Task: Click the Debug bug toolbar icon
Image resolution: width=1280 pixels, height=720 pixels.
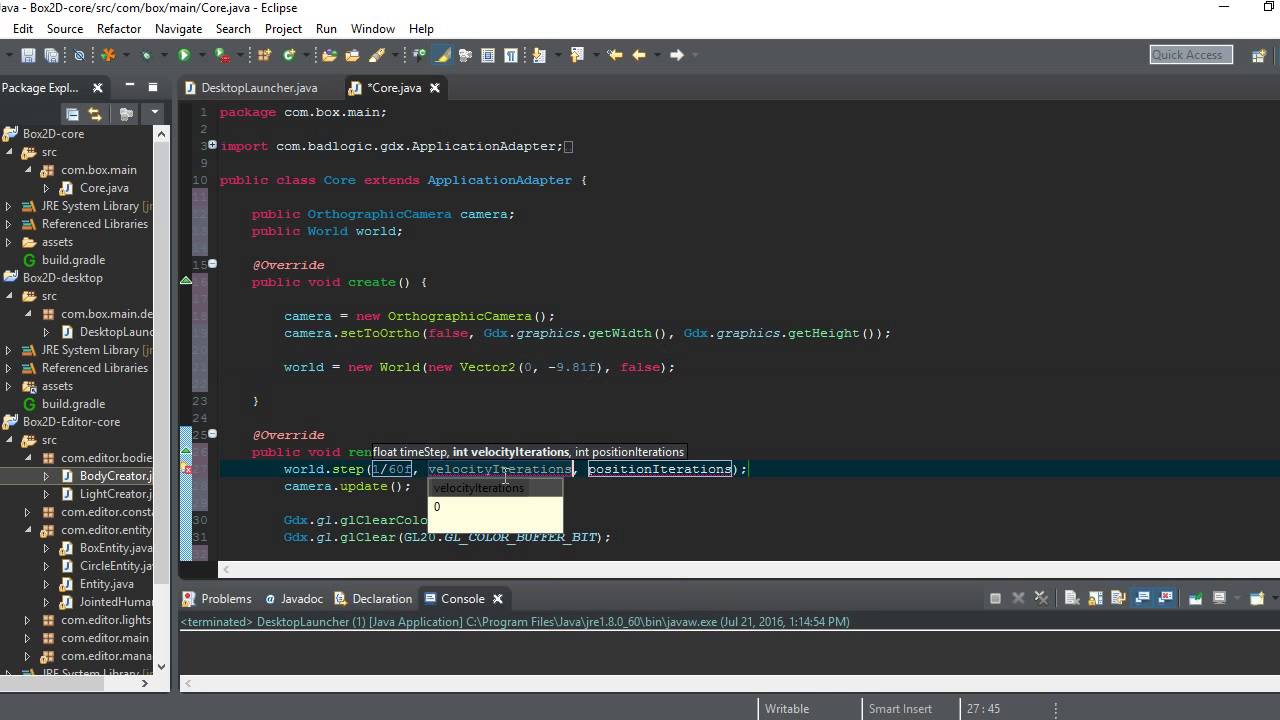Action: (146, 55)
